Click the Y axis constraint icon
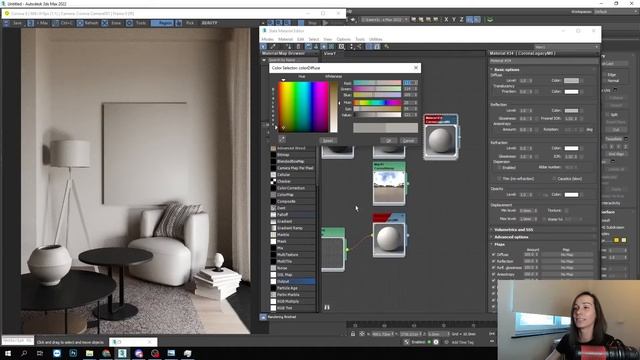Screen dimensions: 640x360 point(454,19)
